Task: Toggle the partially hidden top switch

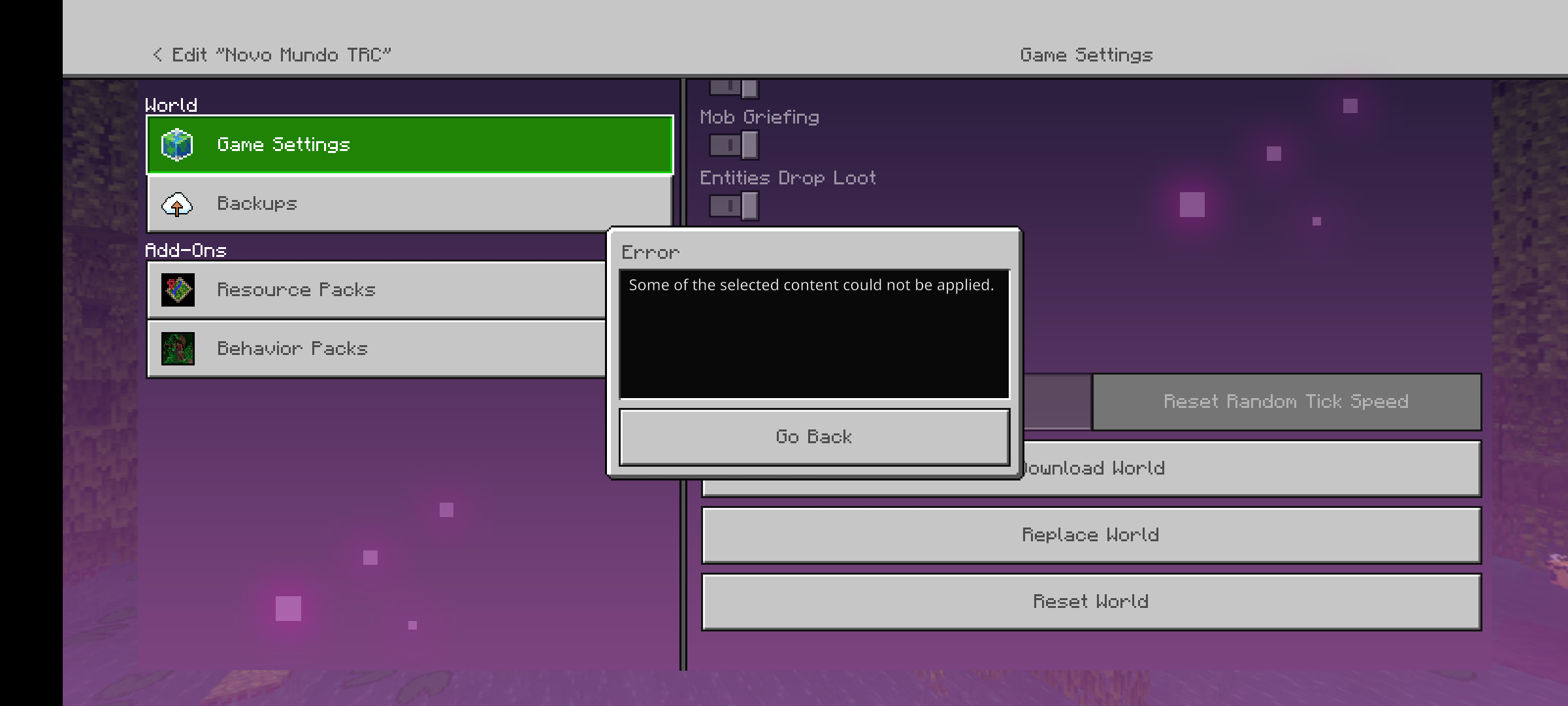Action: pyautogui.click(x=734, y=88)
